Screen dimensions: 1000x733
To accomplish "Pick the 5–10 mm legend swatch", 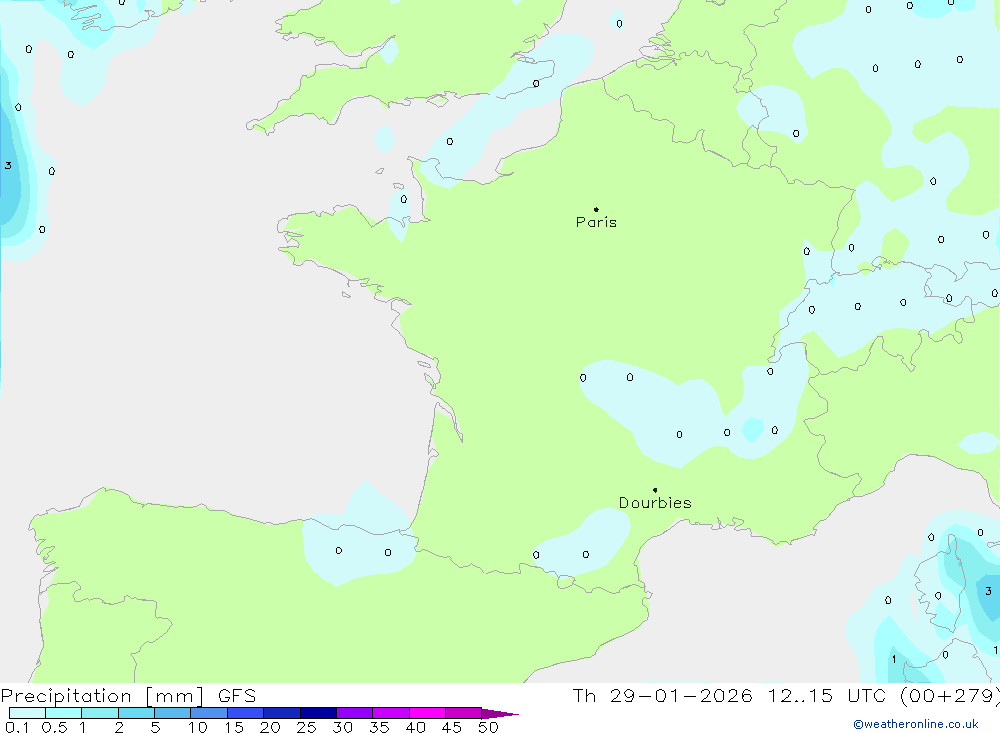I will coord(173,713).
